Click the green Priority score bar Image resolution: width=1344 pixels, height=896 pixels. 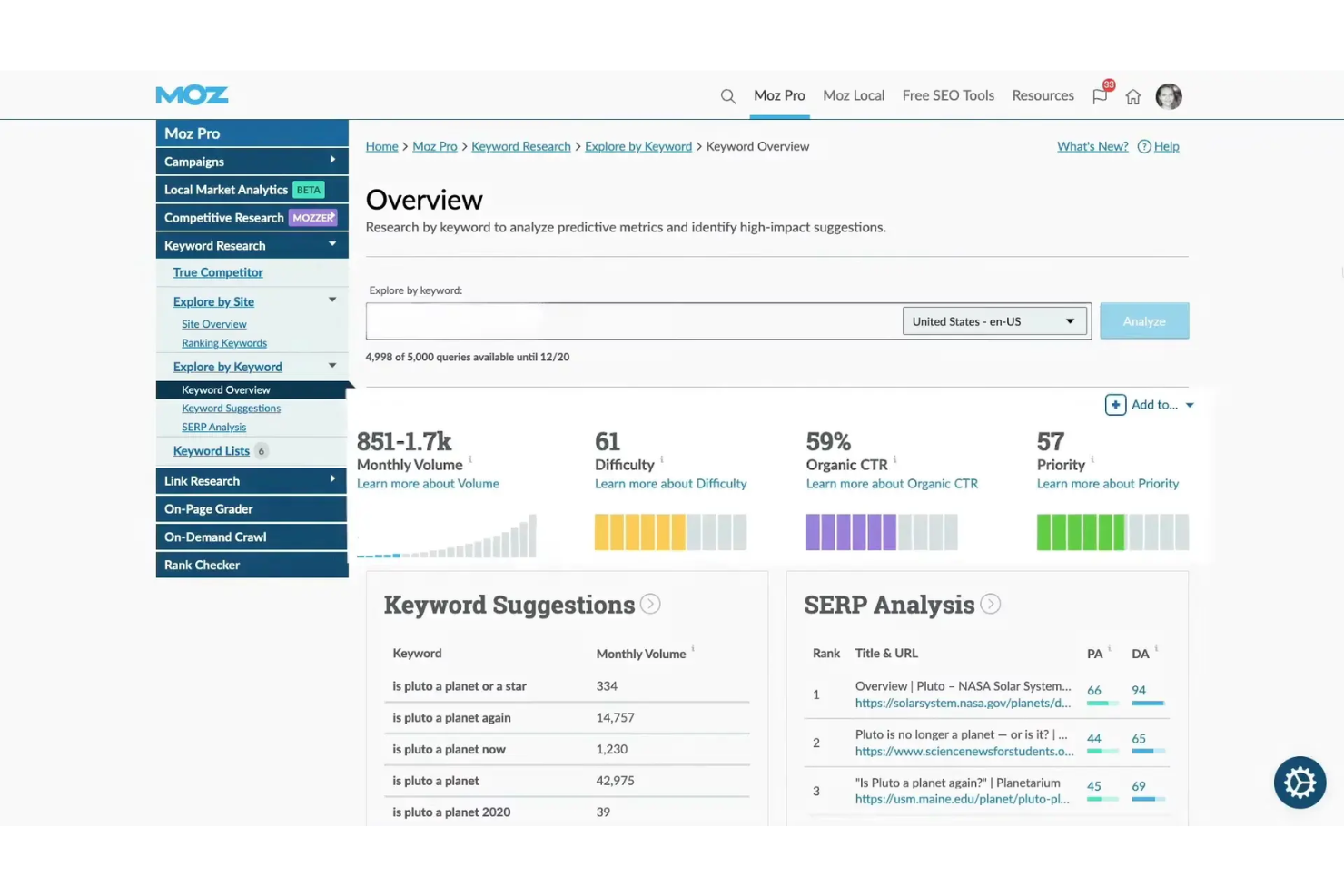tap(1112, 532)
